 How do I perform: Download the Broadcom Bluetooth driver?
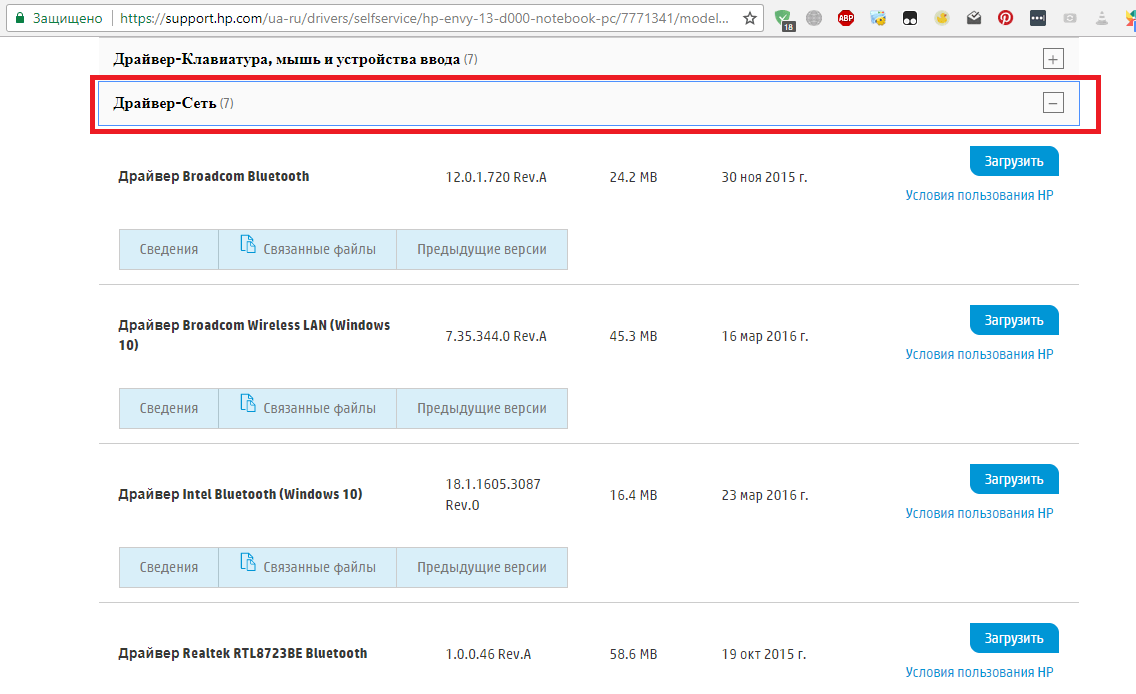click(1013, 161)
